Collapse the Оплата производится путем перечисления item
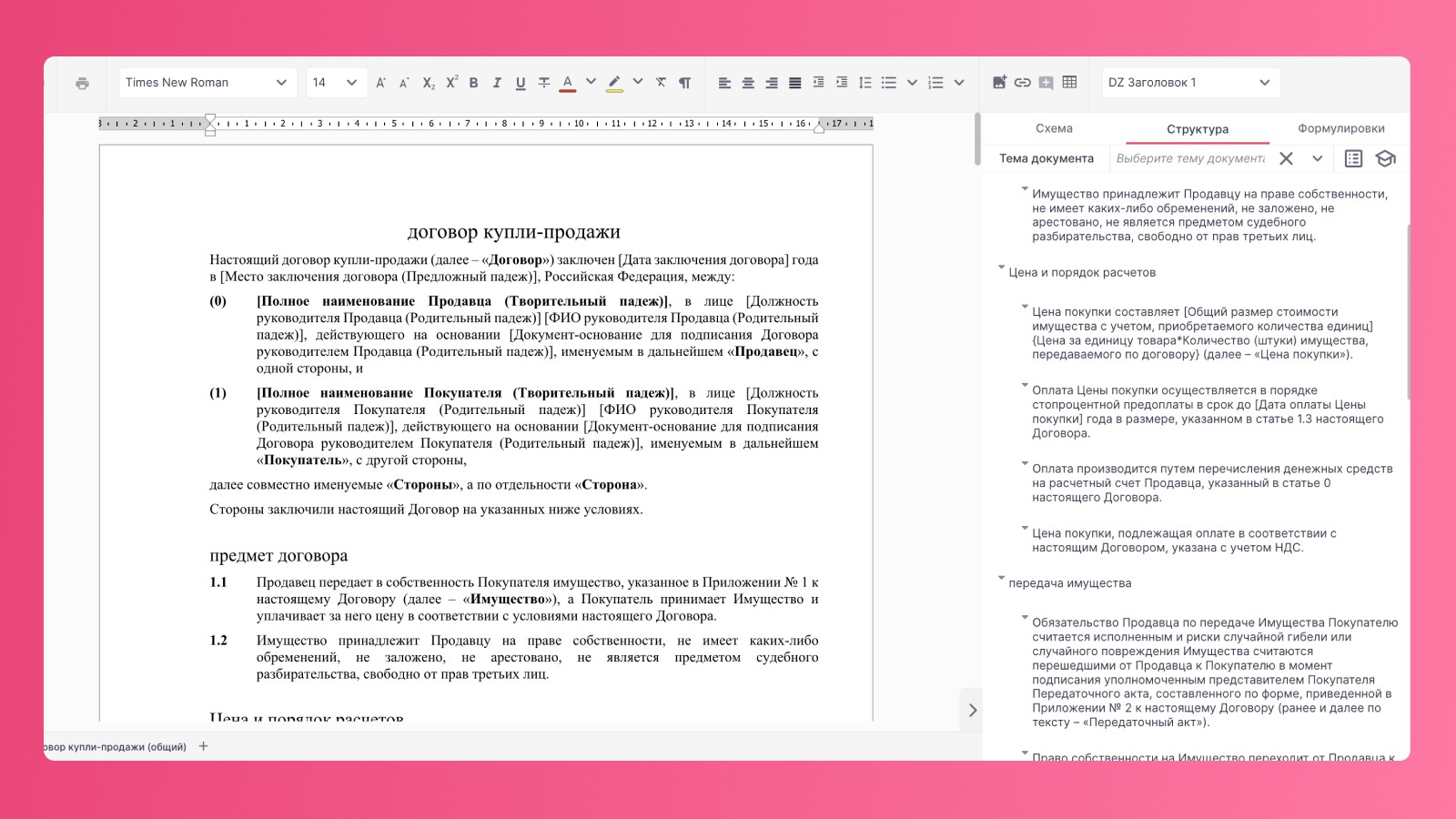 (1025, 463)
